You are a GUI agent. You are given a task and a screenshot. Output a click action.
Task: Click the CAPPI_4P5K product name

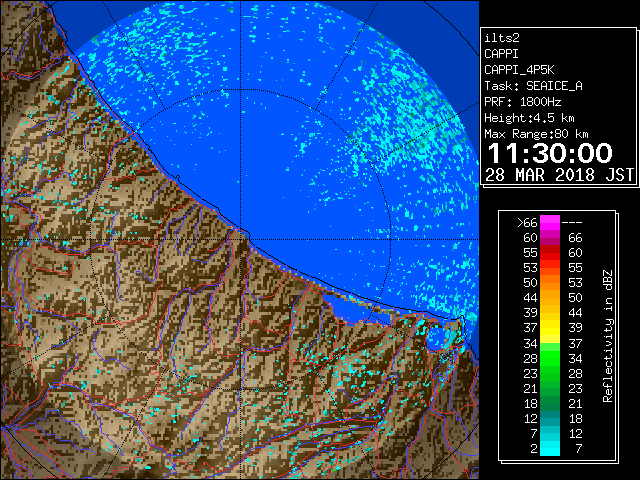click(519, 70)
